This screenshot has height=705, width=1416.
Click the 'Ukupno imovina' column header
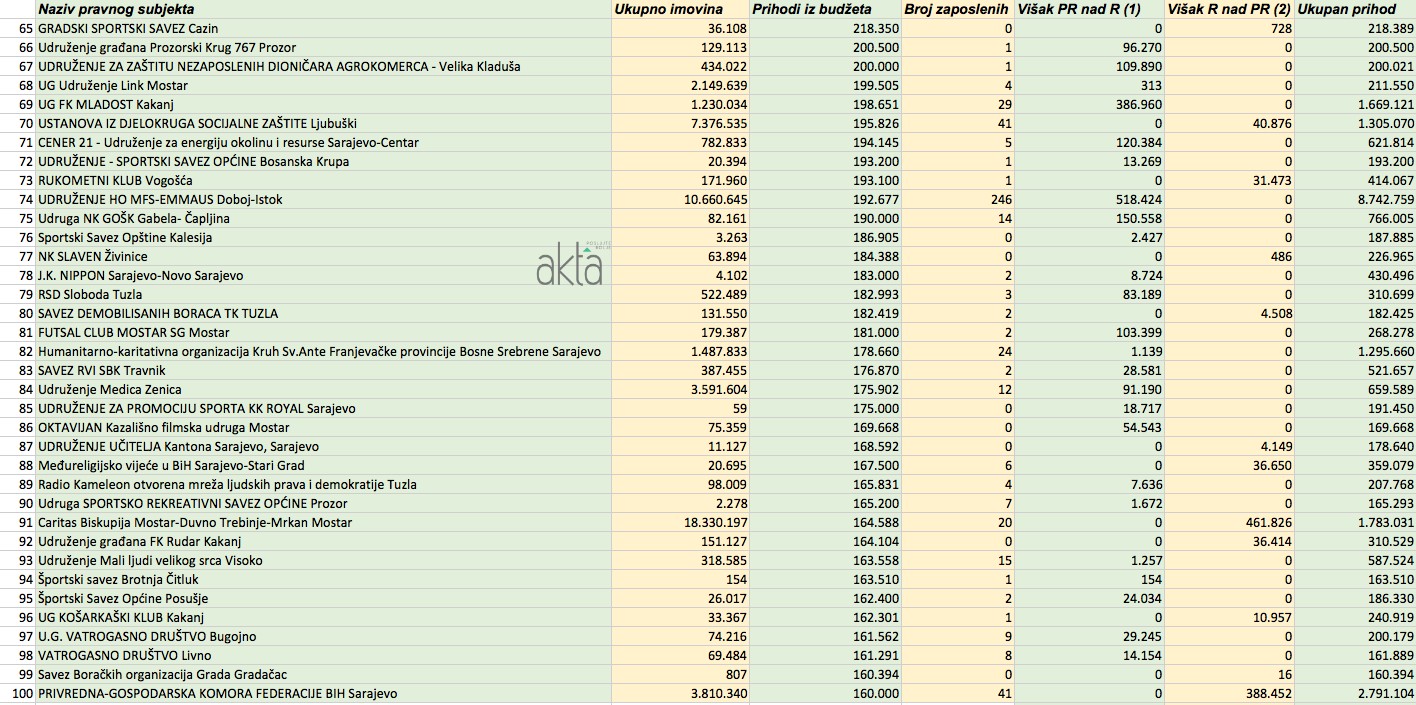pos(667,9)
